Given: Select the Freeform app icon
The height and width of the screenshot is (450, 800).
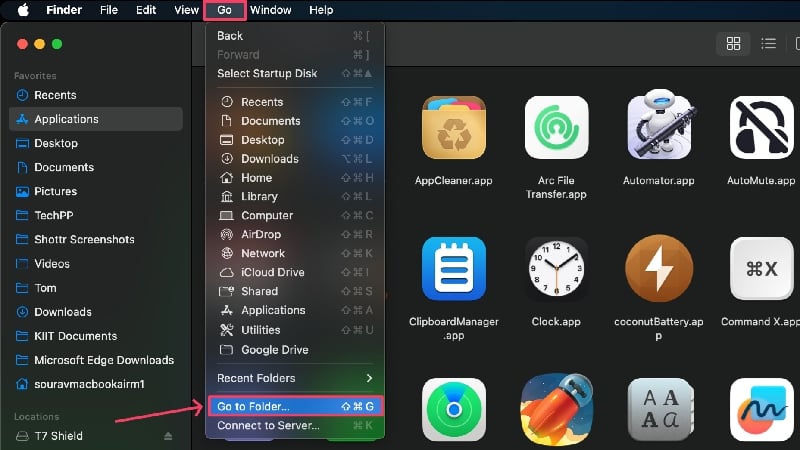Looking at the screenshot, I should point(761,409).
